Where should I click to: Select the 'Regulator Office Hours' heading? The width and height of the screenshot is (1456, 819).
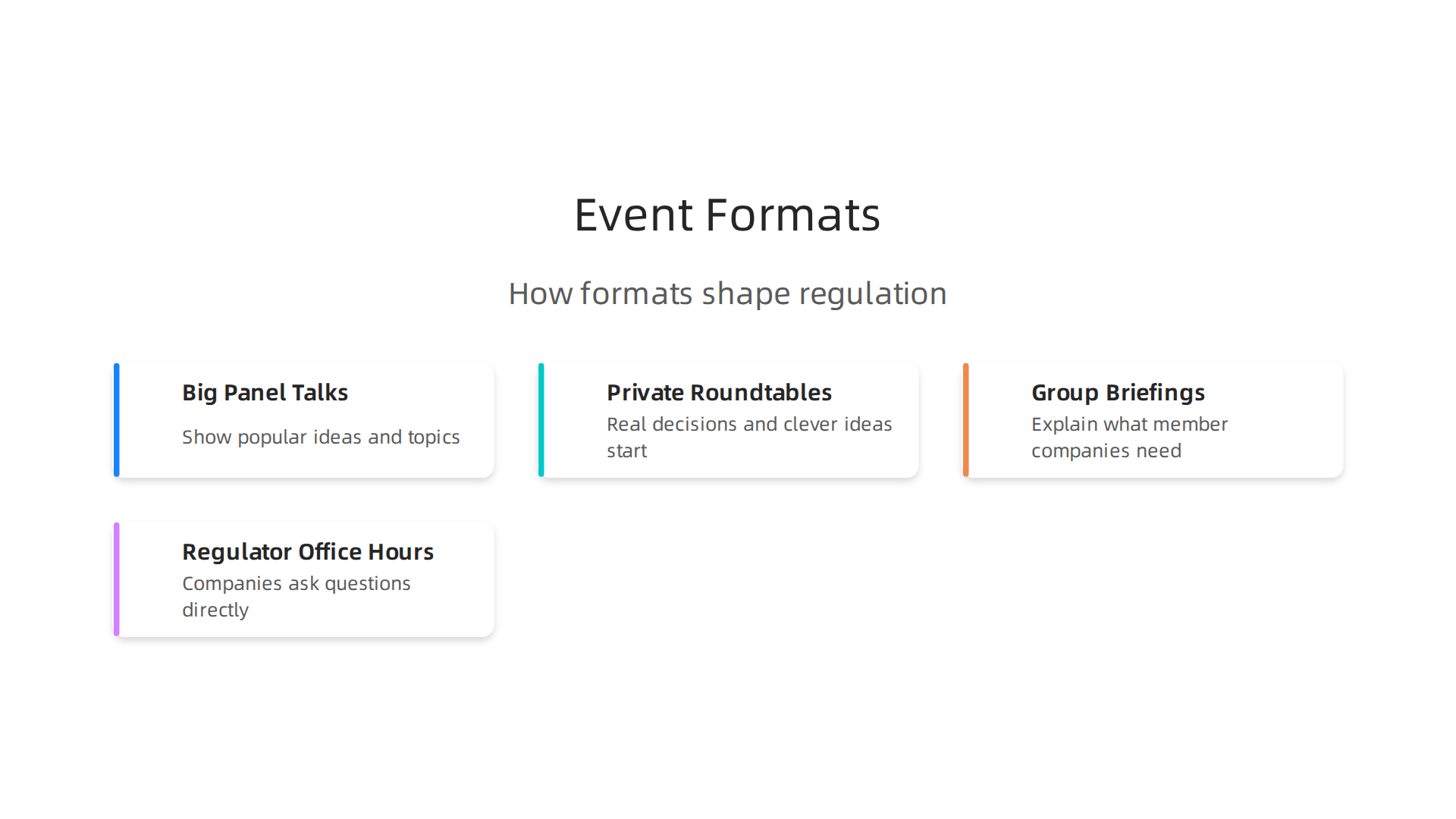pos(308,552)
